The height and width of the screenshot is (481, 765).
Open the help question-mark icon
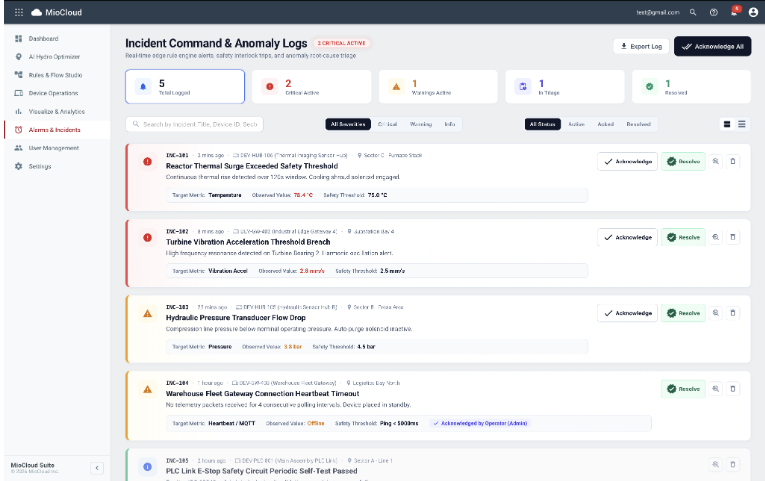pyautogui.click(x=714, y=12)
